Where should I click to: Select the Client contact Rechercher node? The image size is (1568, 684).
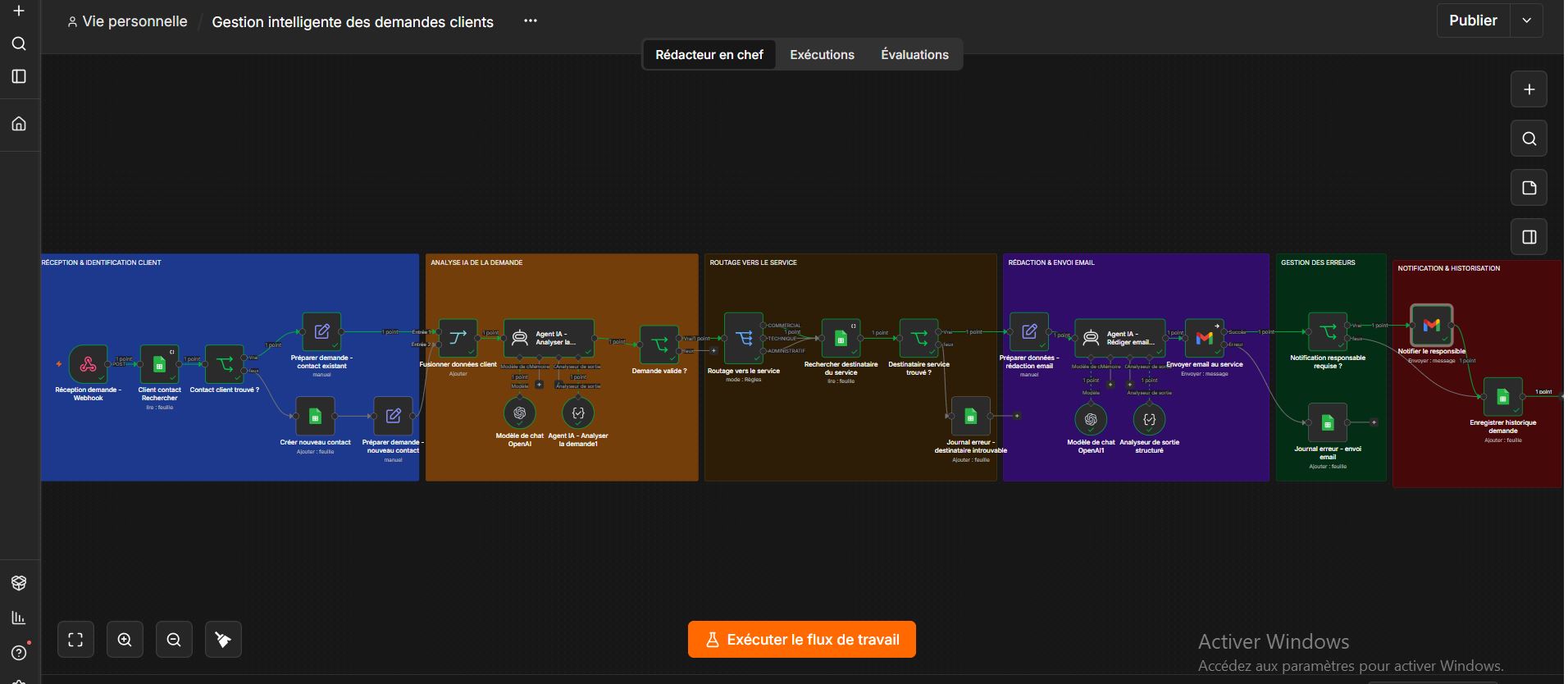tap(159, 364)
